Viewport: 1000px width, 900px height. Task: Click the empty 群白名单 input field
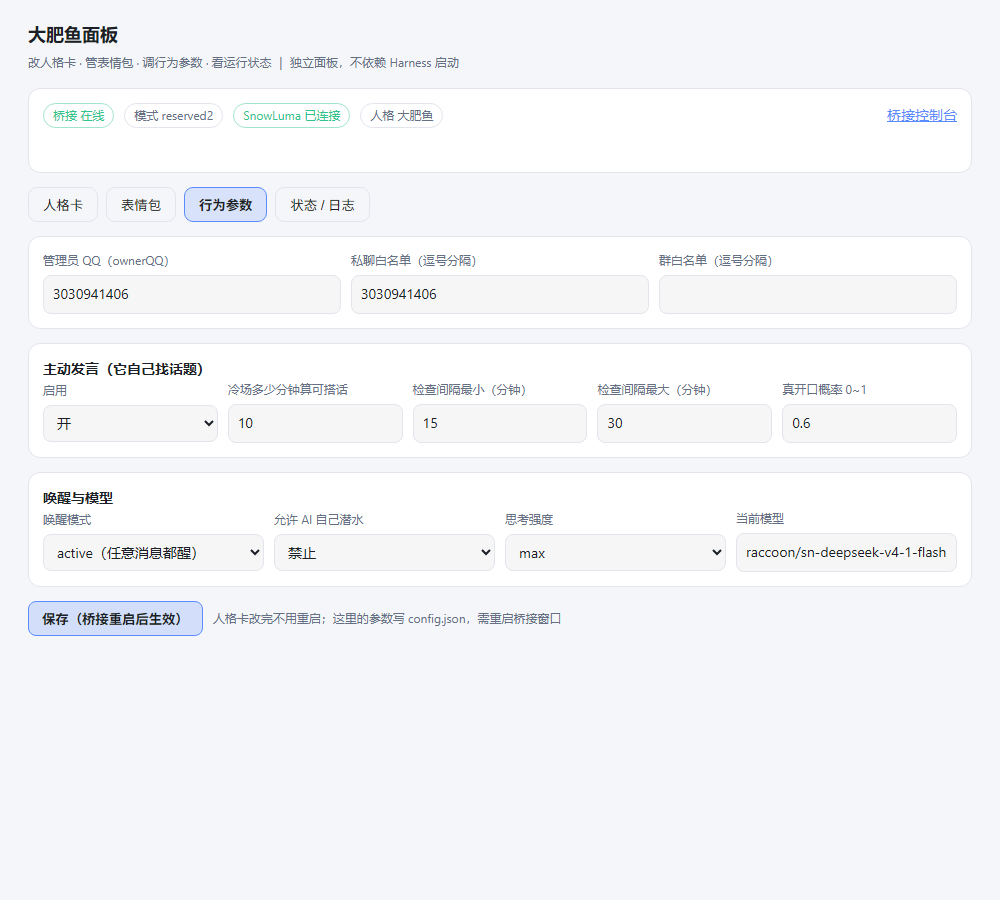click(807, 295)
